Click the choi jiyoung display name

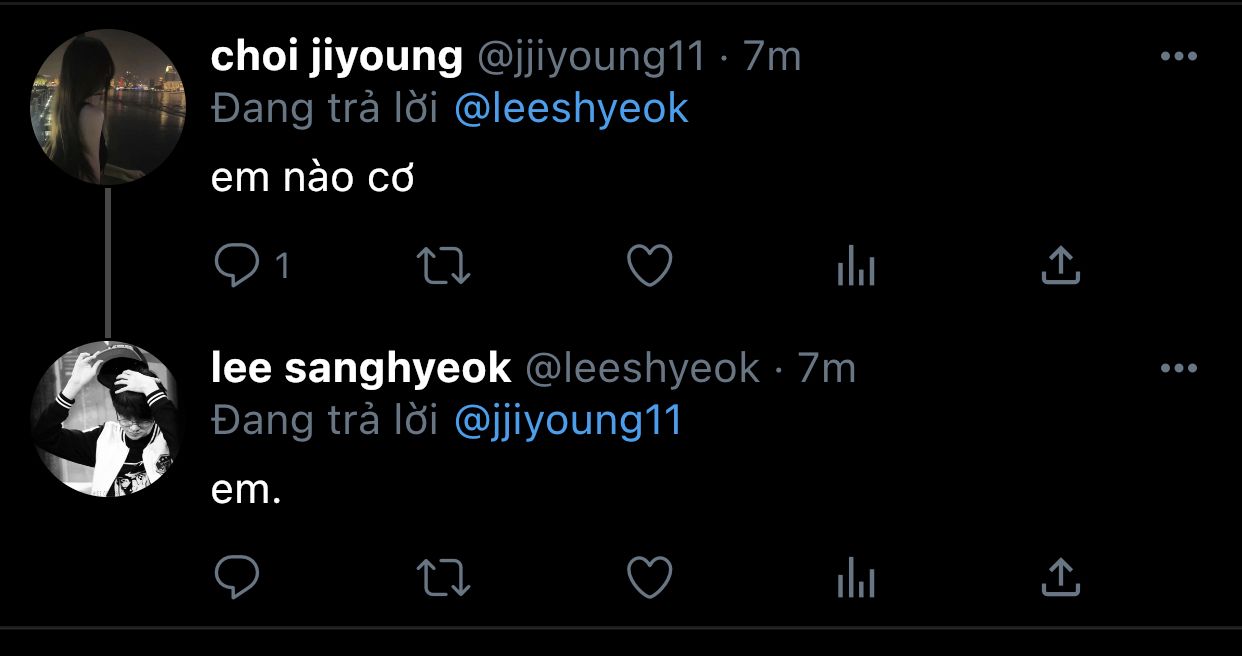[x=337, y=58]
